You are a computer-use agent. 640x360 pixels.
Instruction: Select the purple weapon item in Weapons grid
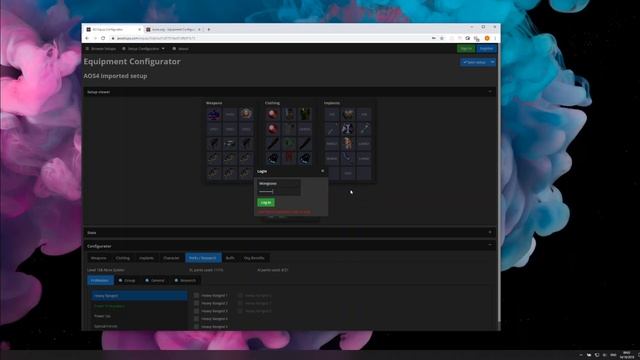tap(214, 114)
